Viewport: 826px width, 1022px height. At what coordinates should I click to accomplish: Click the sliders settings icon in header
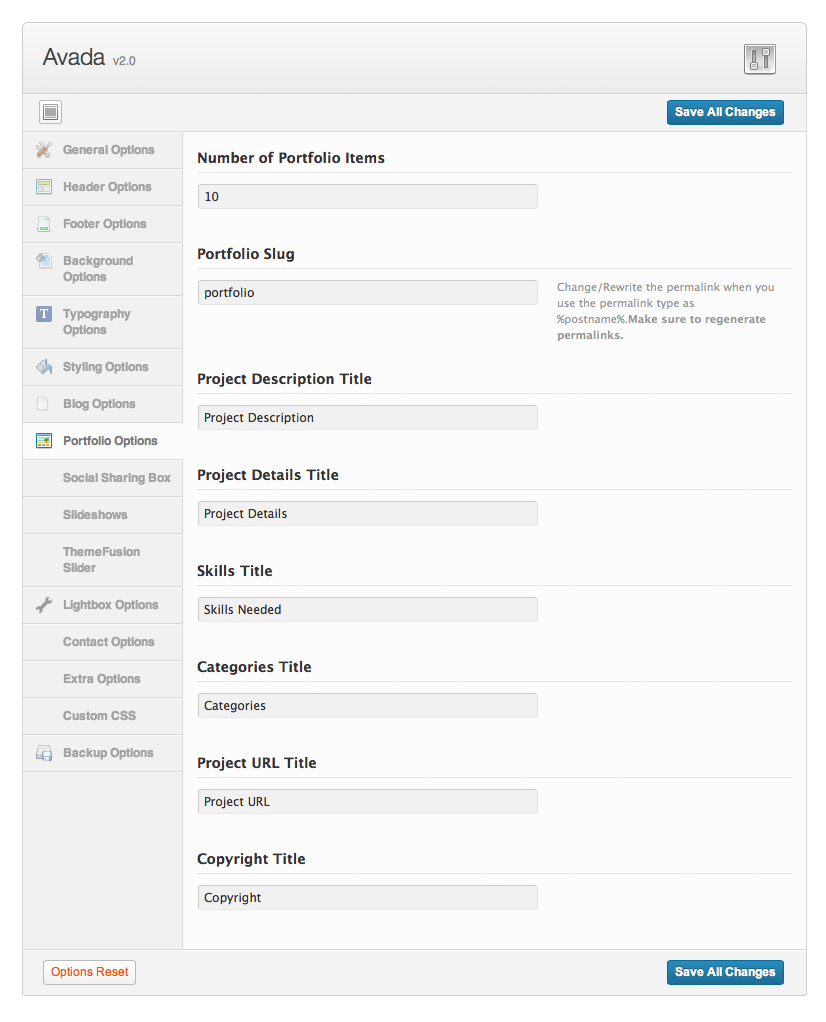[x=760, y=59]
